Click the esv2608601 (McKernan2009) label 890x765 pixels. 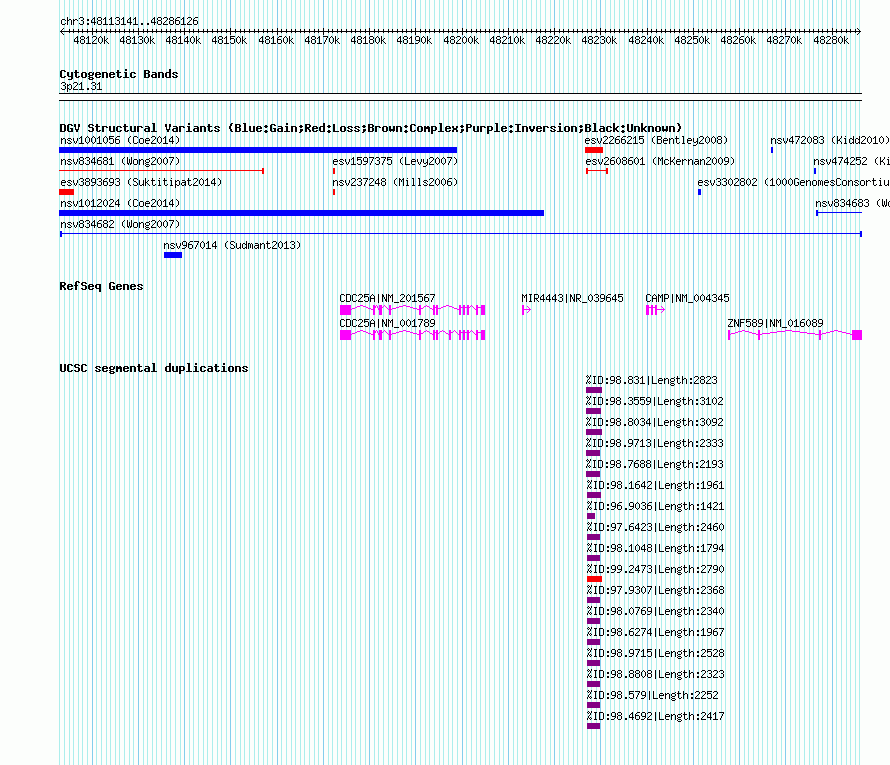(x=660, y=161)
